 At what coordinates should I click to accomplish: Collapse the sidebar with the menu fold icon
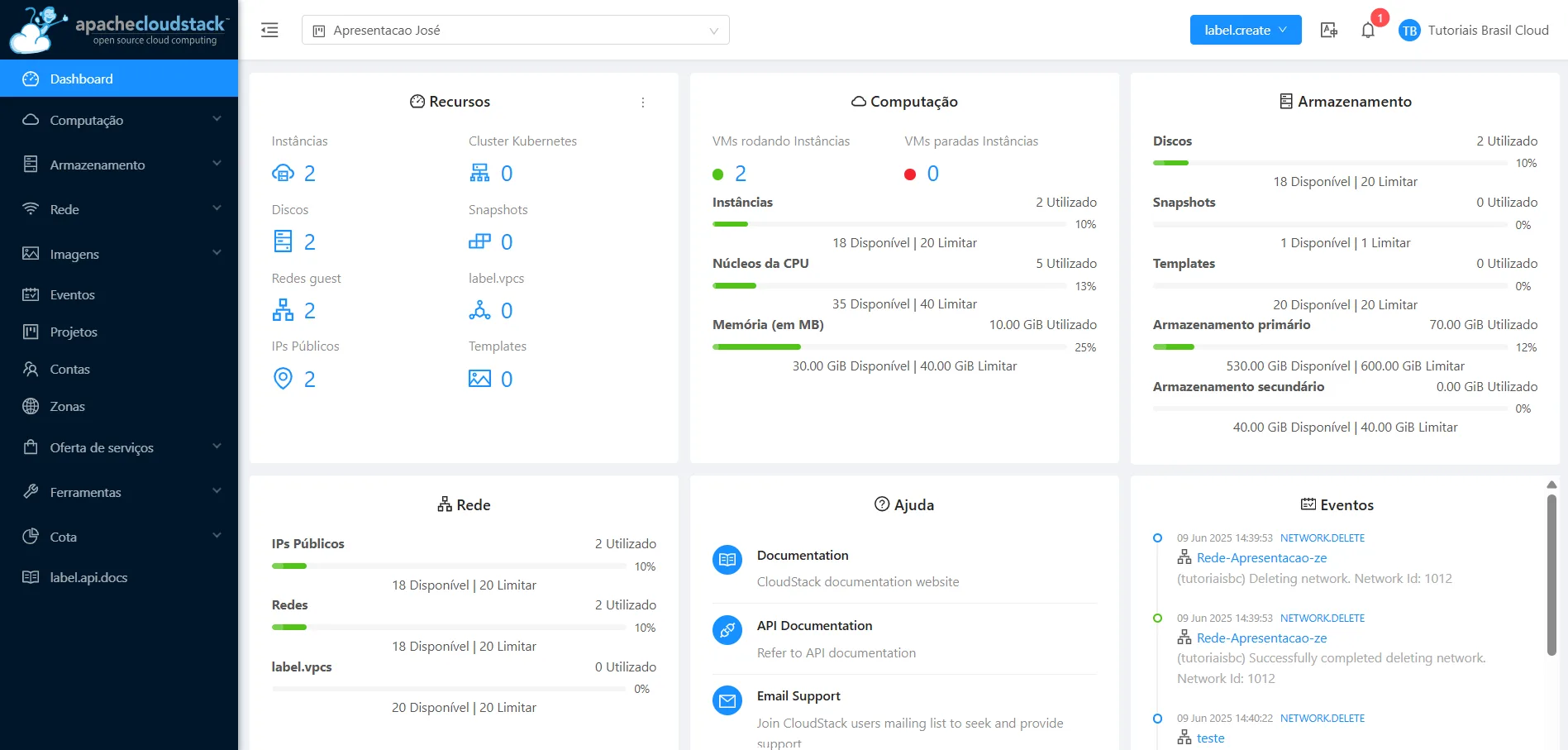click(269, 31)
